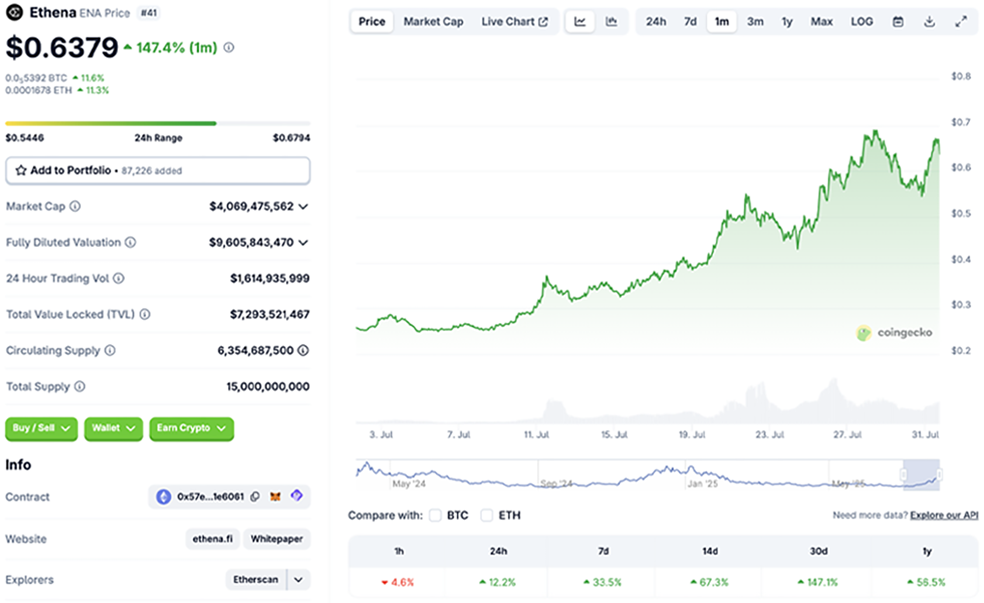Click the 30d change value 147.1%
This screenshot has height=603, width=984.
coord(818,582)
